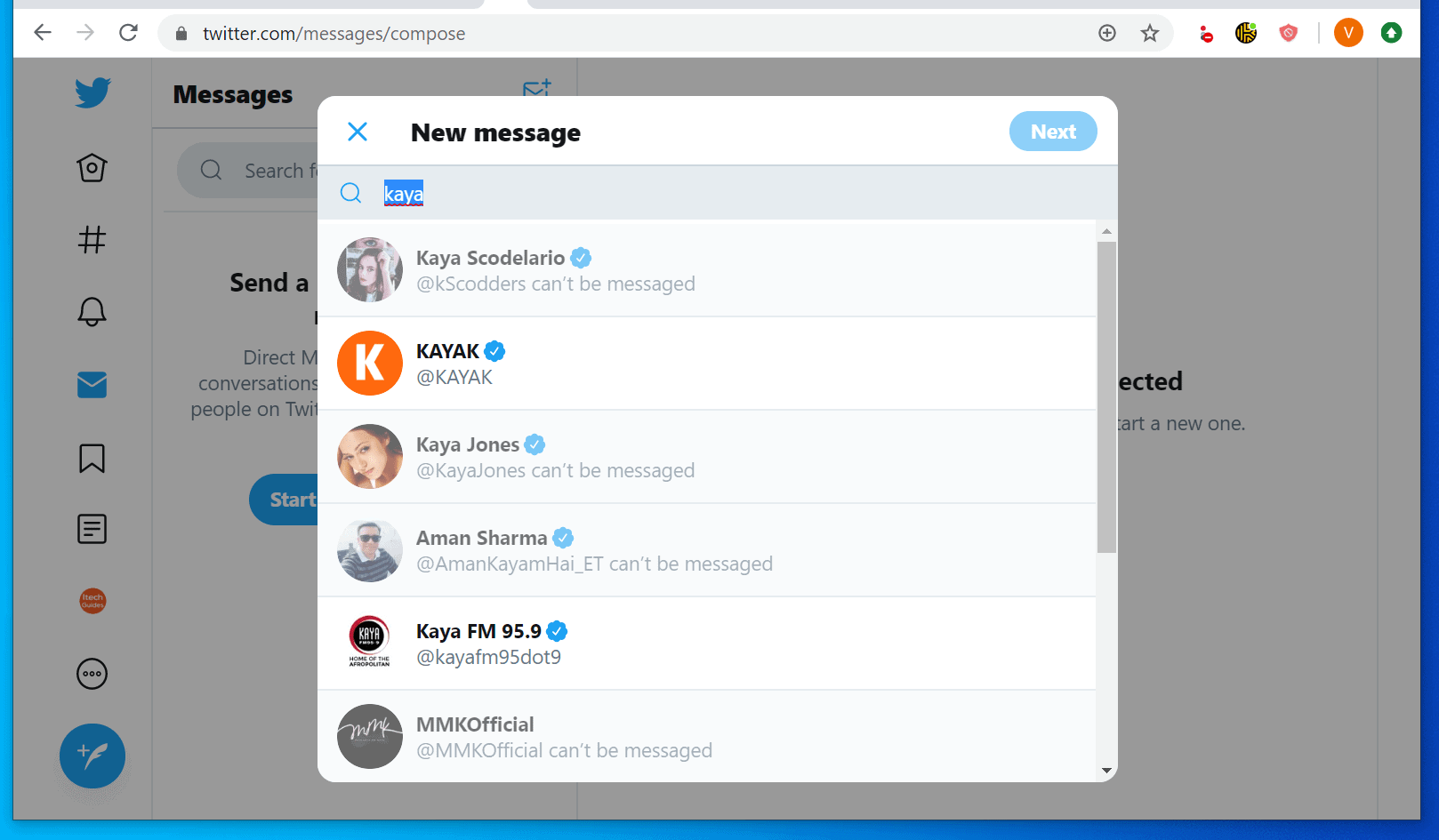Viewport: 1439px width, 840px height.
Task: Click Aman Sharma's profile photo
Action: click(370, 549)
